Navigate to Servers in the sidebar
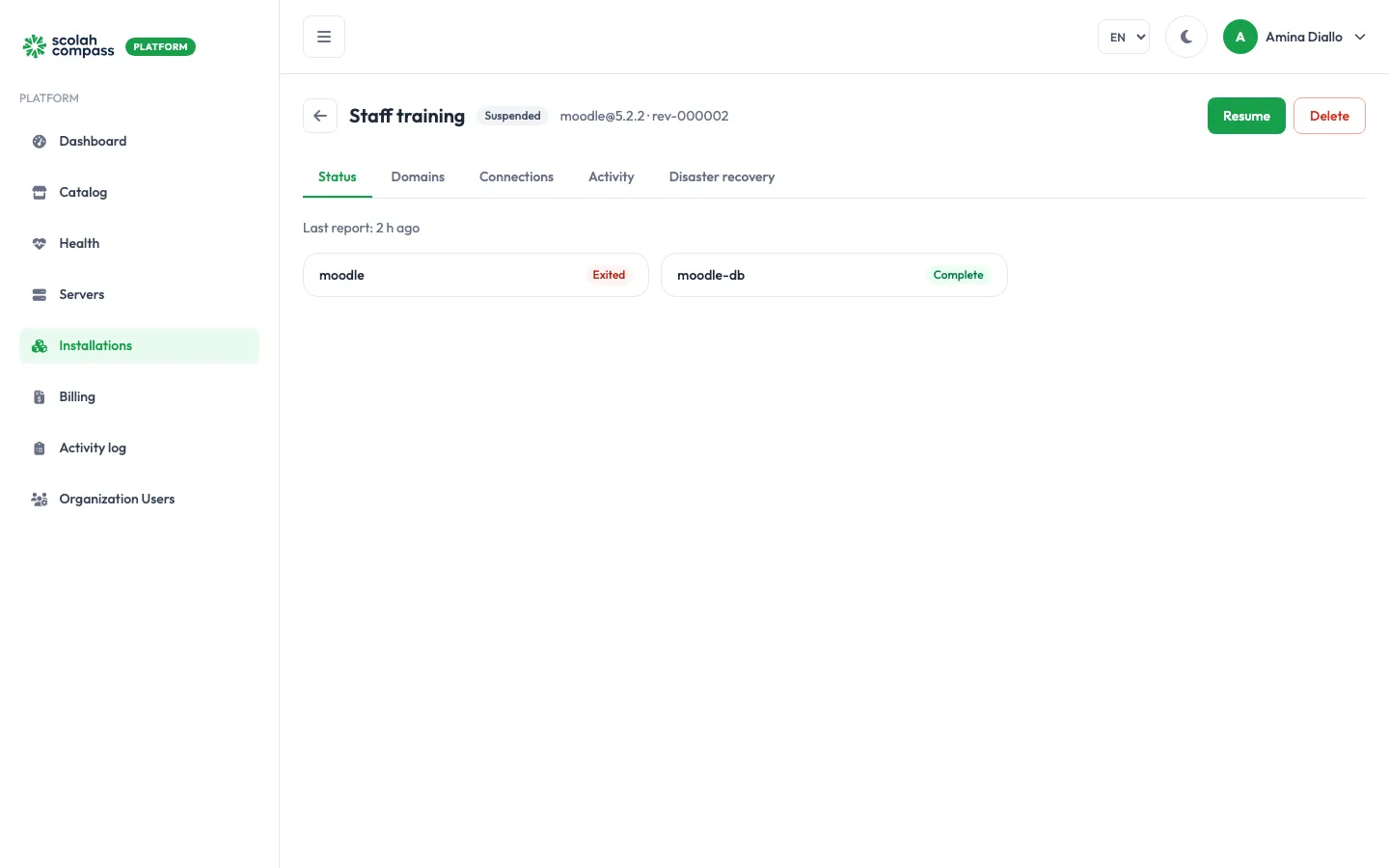The height and width of the screenshot is (868, 1389). click(x=139, y=295)
